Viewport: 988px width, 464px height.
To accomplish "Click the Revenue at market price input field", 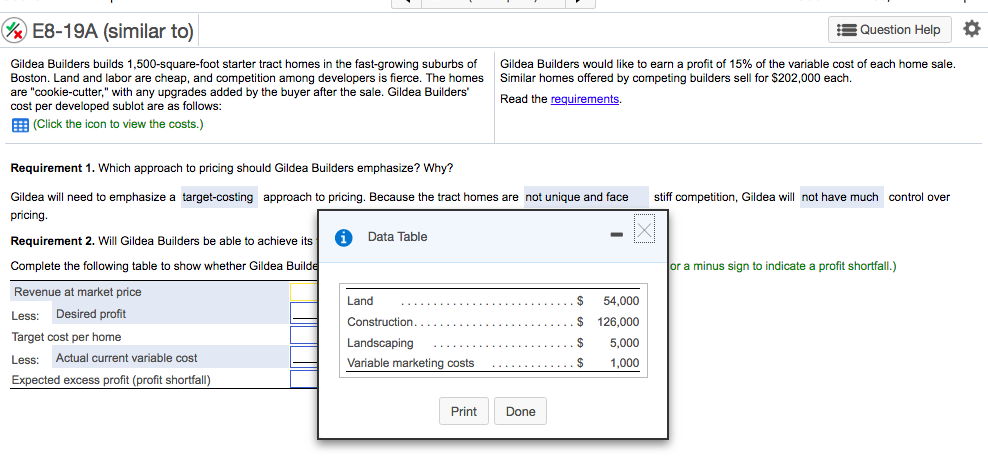I will pos(304,292).
